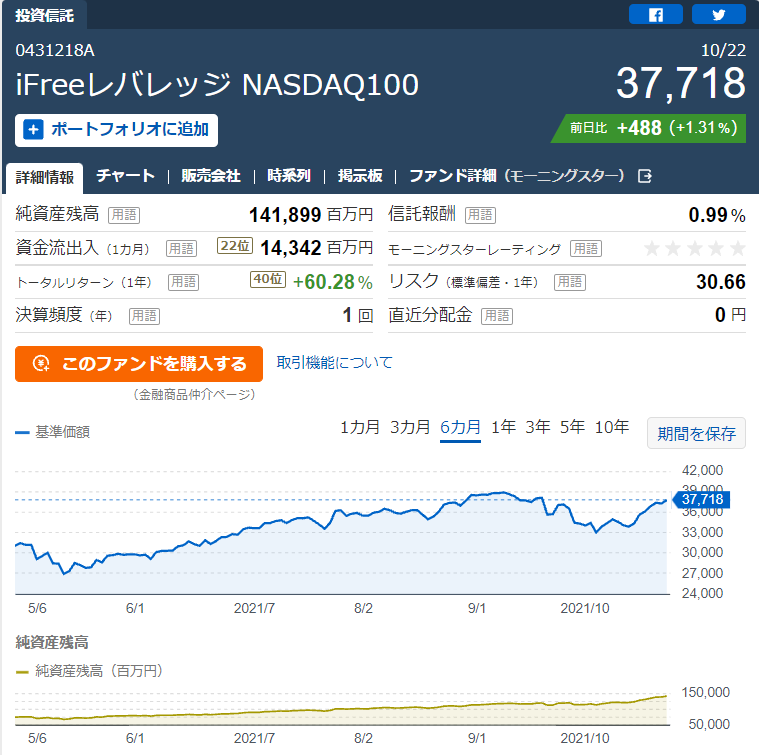
Task: Open 用語 glossary for 信託報酬
Action: click(480, 215)
